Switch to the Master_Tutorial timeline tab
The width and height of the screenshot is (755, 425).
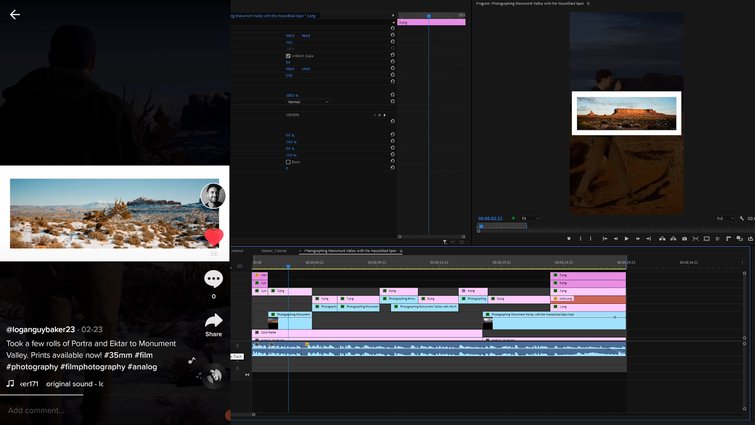(272, 251)
